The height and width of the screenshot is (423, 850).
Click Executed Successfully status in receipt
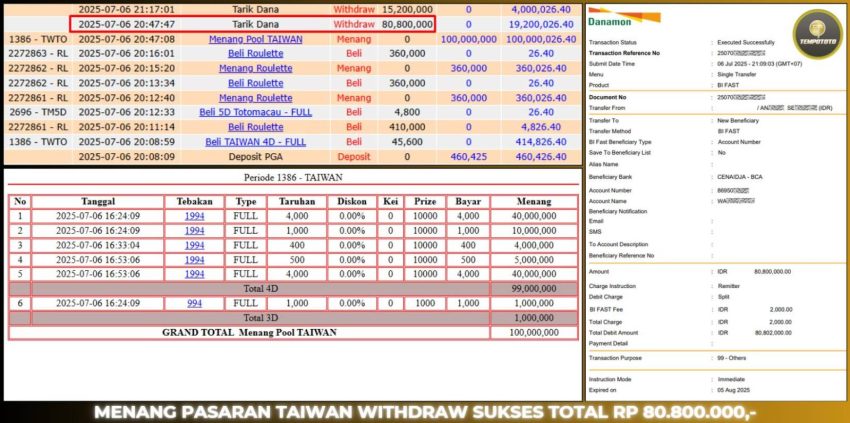click(745, 42)
